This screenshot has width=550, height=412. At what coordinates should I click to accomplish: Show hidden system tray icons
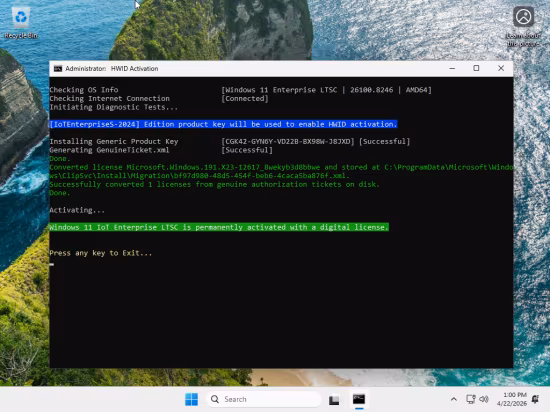click(454, 399)
